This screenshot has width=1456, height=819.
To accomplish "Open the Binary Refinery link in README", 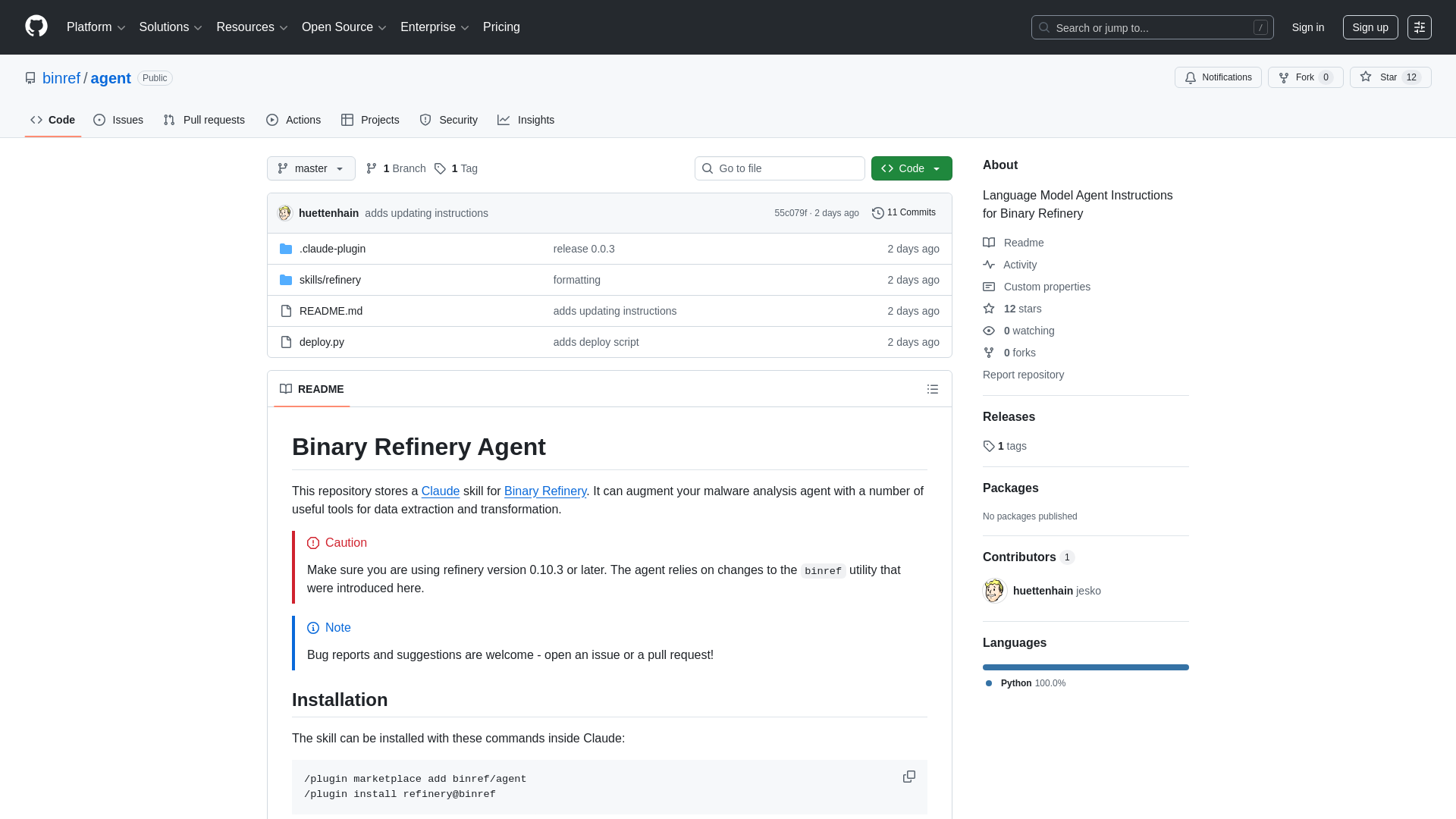I will pos(545,491).
